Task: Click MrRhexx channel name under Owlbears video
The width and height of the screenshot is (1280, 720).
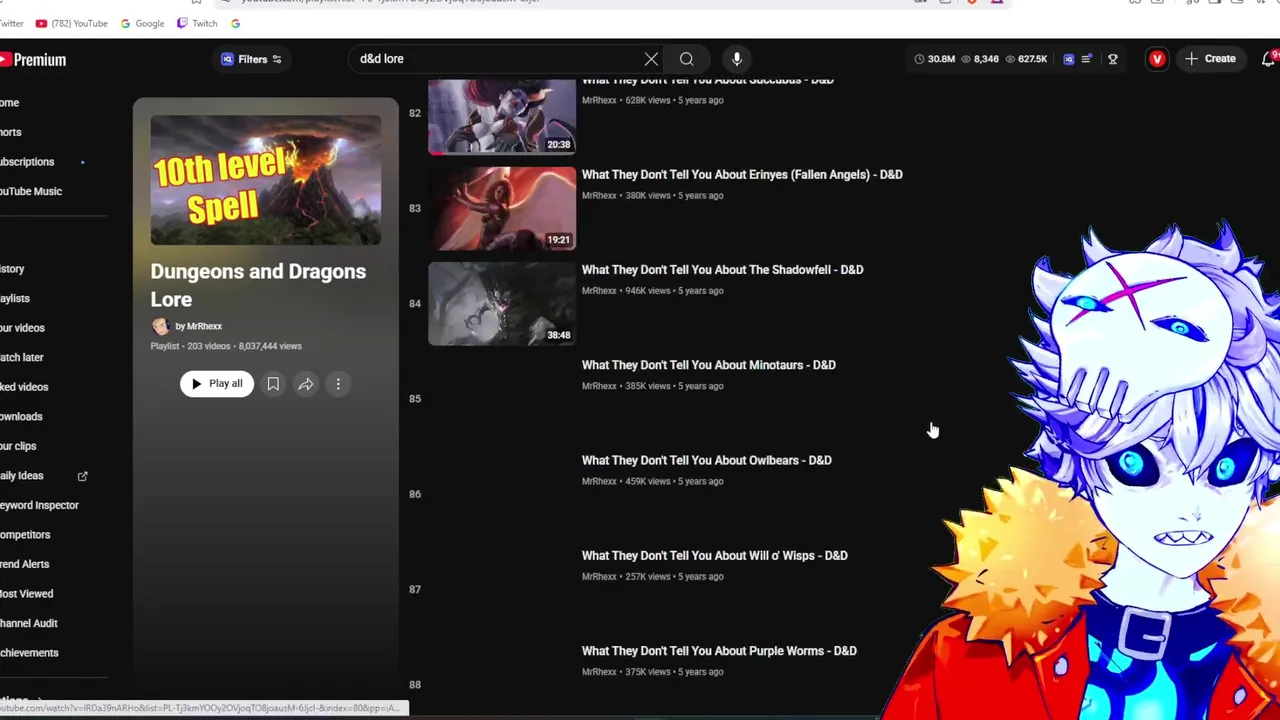Action: click(599, 481)
